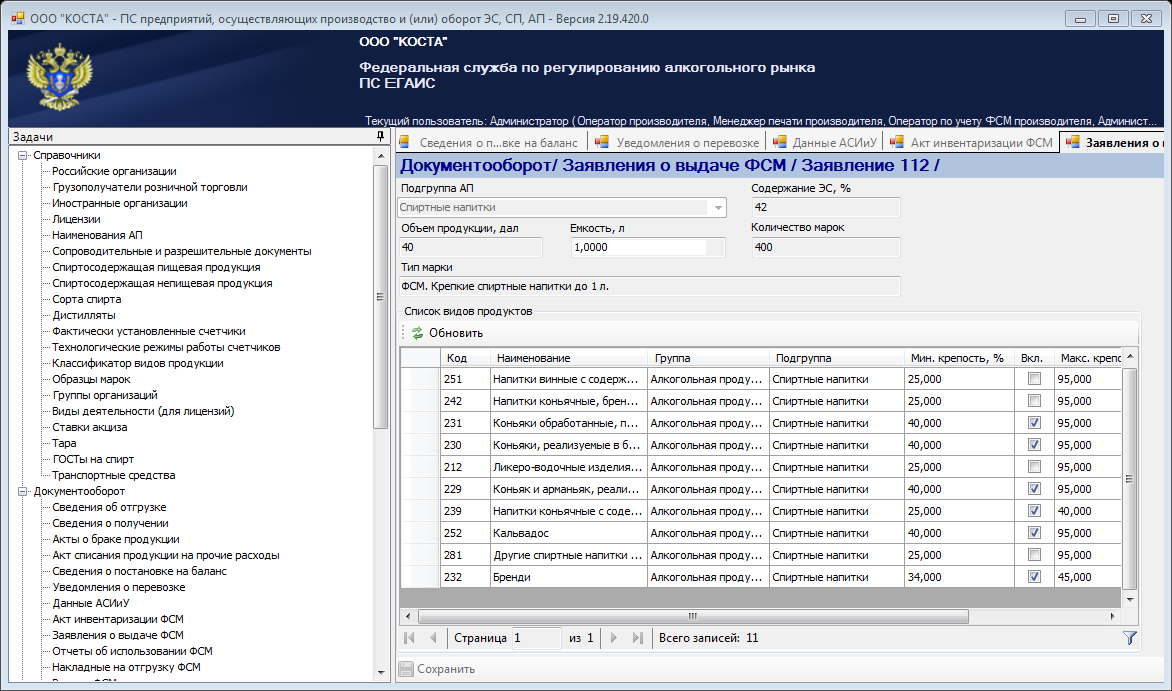Click the Обновить refresh icon
Viewport: 1172px width, 691px height.
point(418,334)
